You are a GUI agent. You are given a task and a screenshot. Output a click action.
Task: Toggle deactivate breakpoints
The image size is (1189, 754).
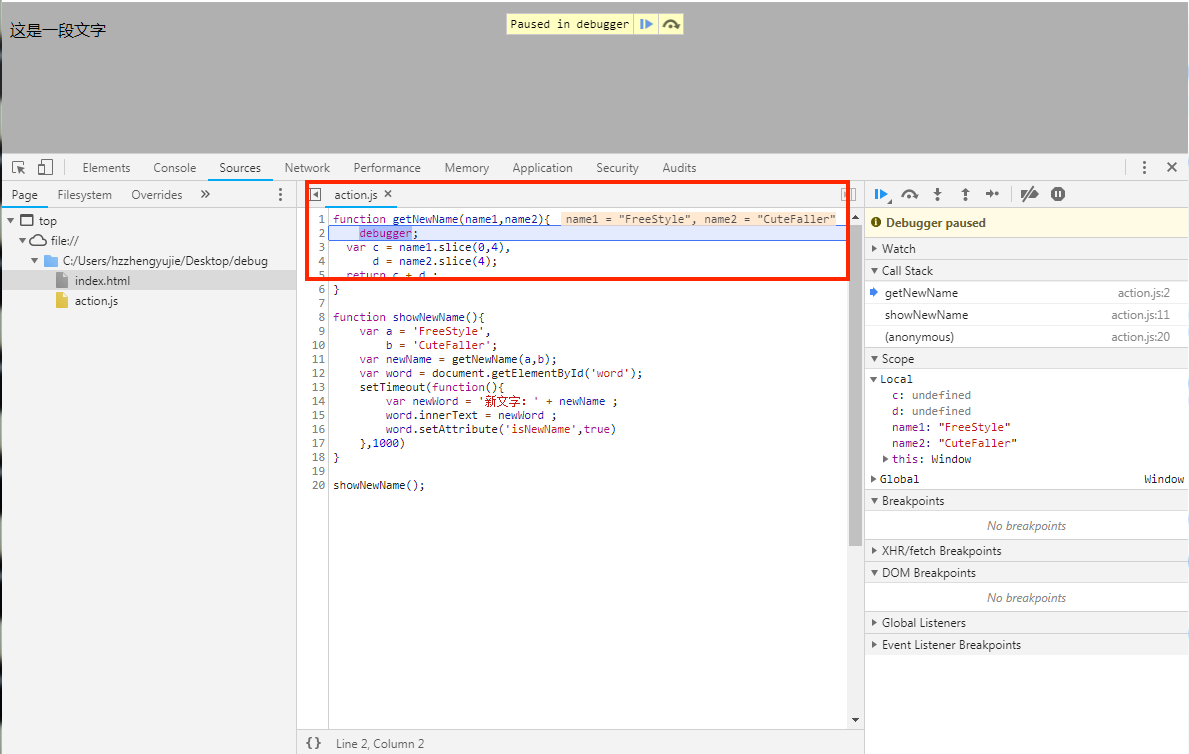tap(1029, 194)
